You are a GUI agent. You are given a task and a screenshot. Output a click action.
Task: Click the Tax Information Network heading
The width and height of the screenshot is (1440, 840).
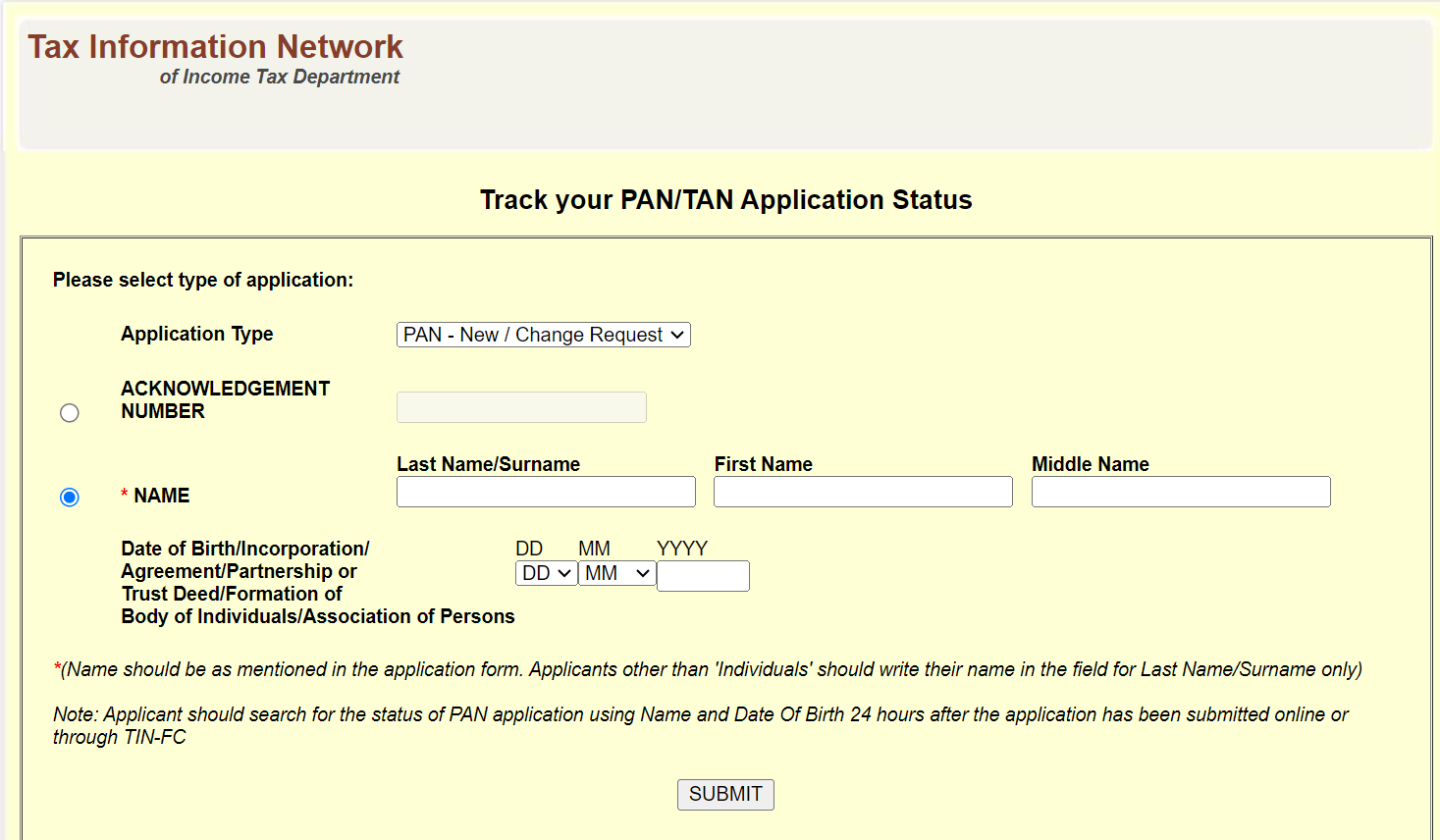click(x=215, y=46)
